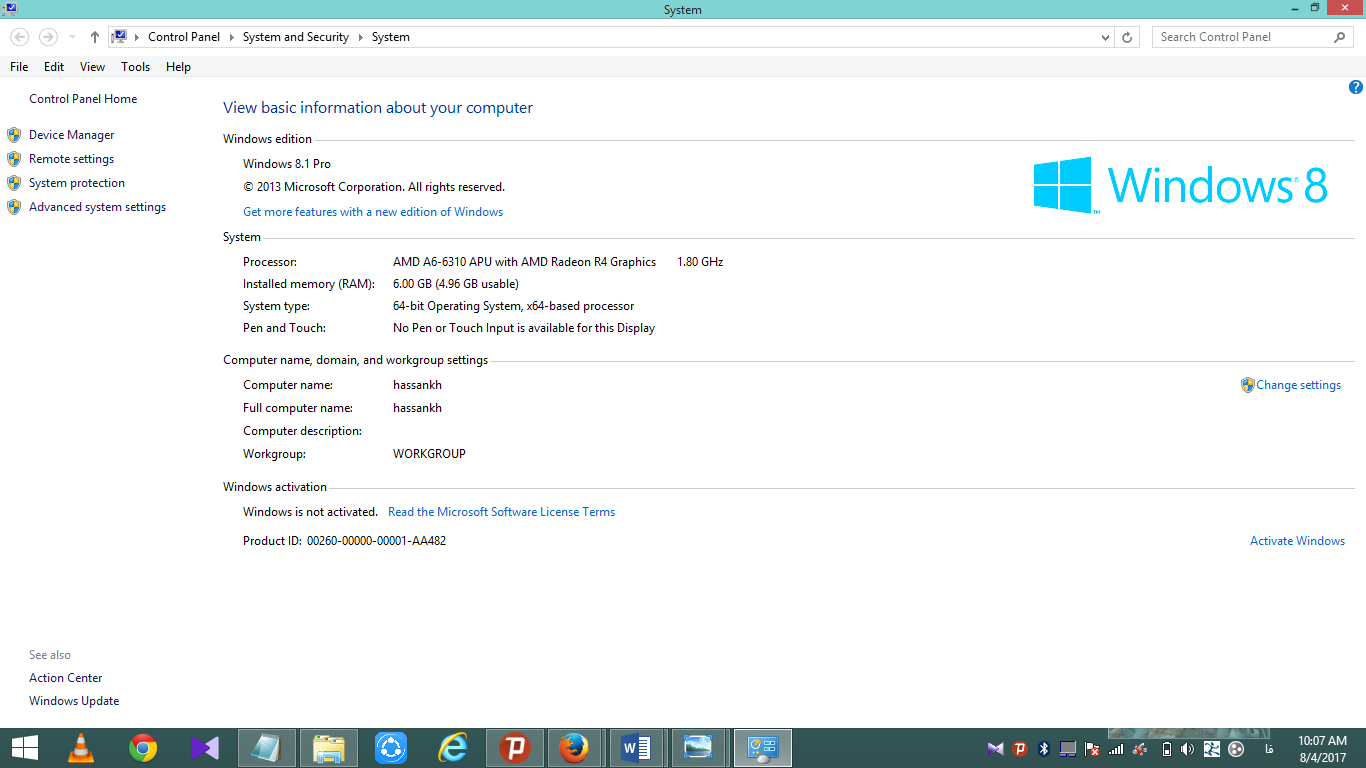
Task: Select System and Security in the breadcrumb
Action: click(296, 37)
